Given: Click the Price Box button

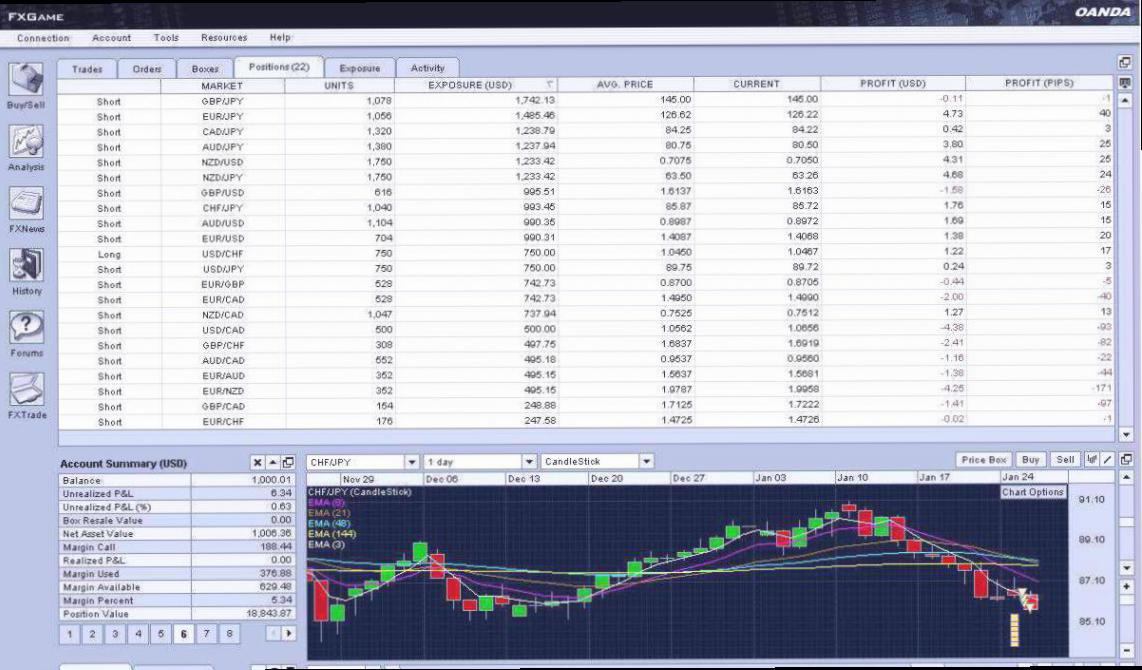Looking at the screenshot, I should click(983, 460).
